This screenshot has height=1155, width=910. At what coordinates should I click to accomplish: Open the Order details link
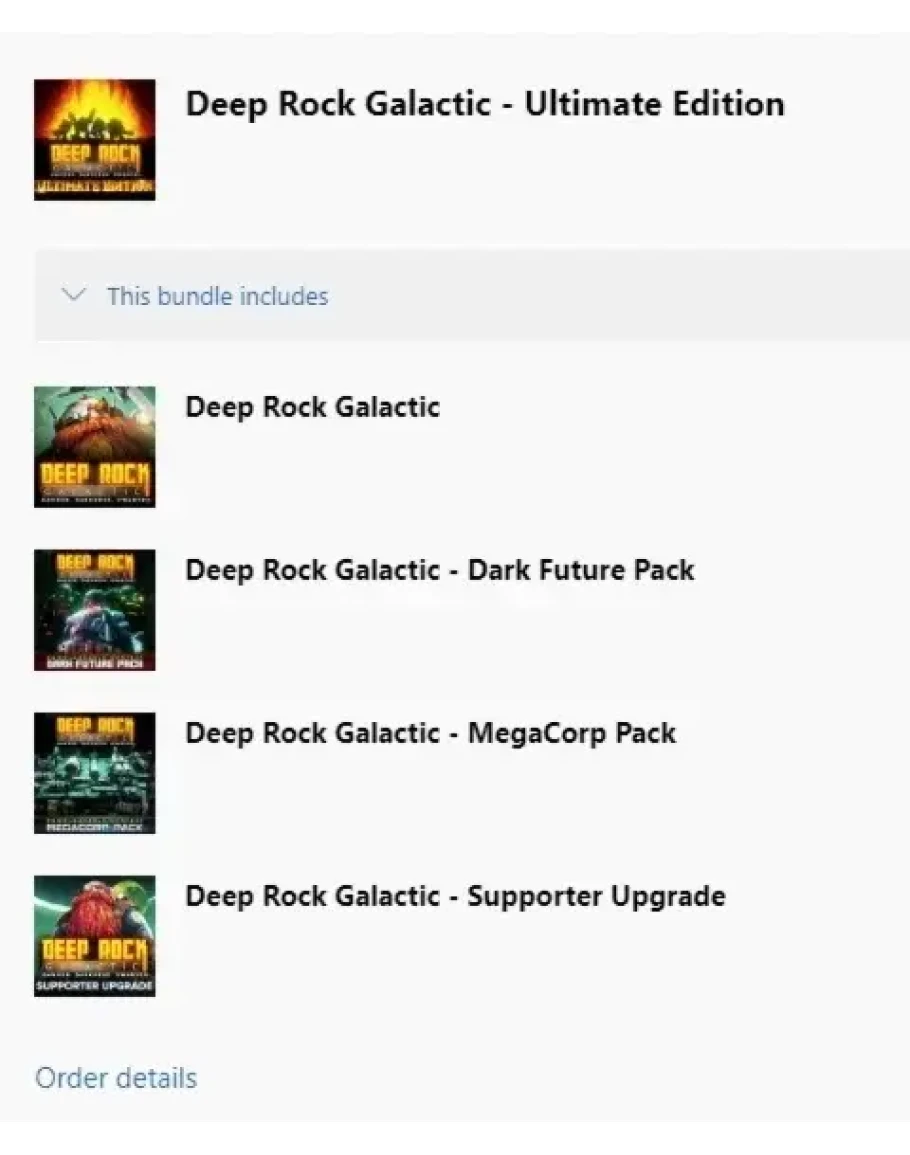[x=116, y=1078]
